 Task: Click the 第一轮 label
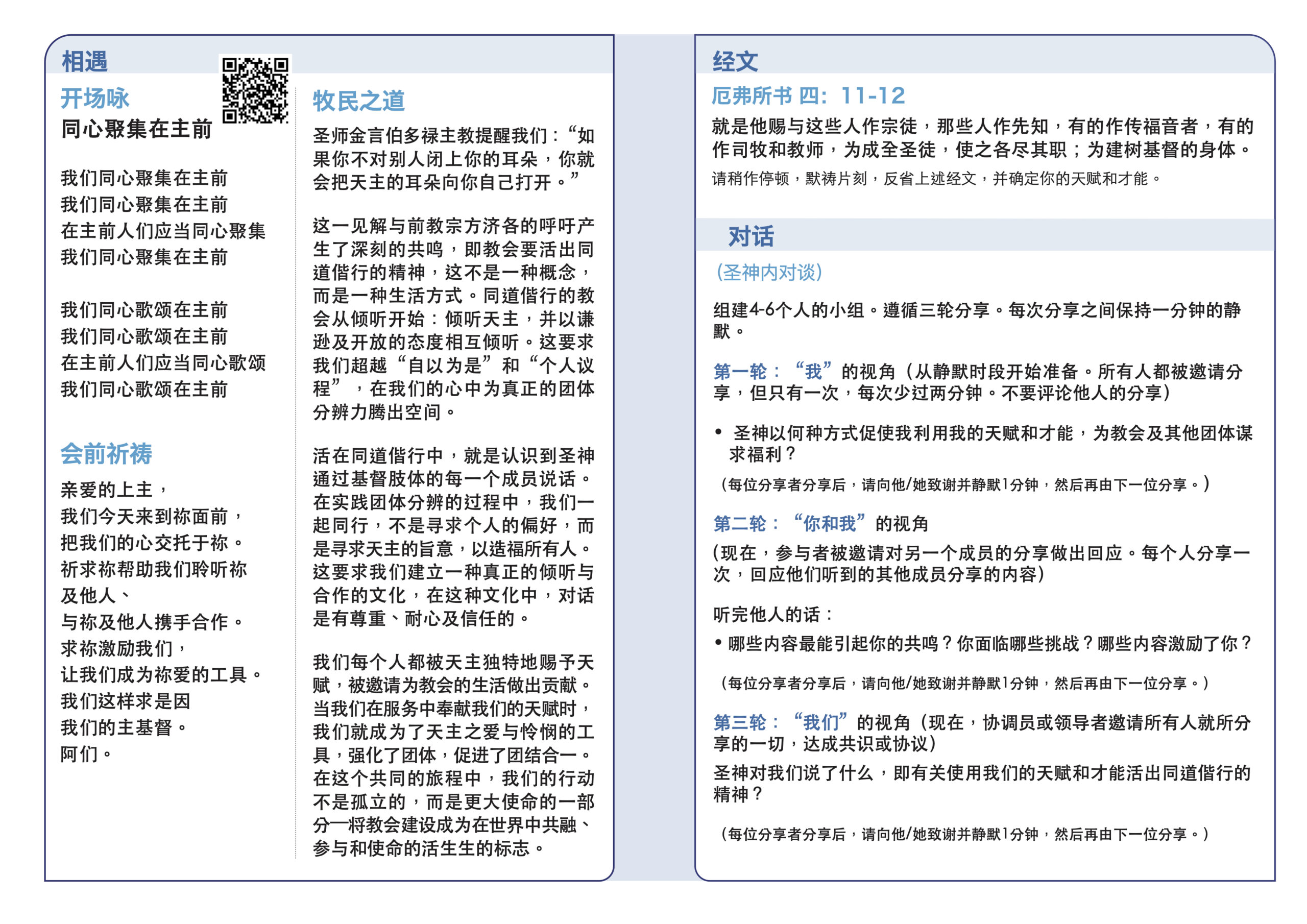[x=739, y=372]
